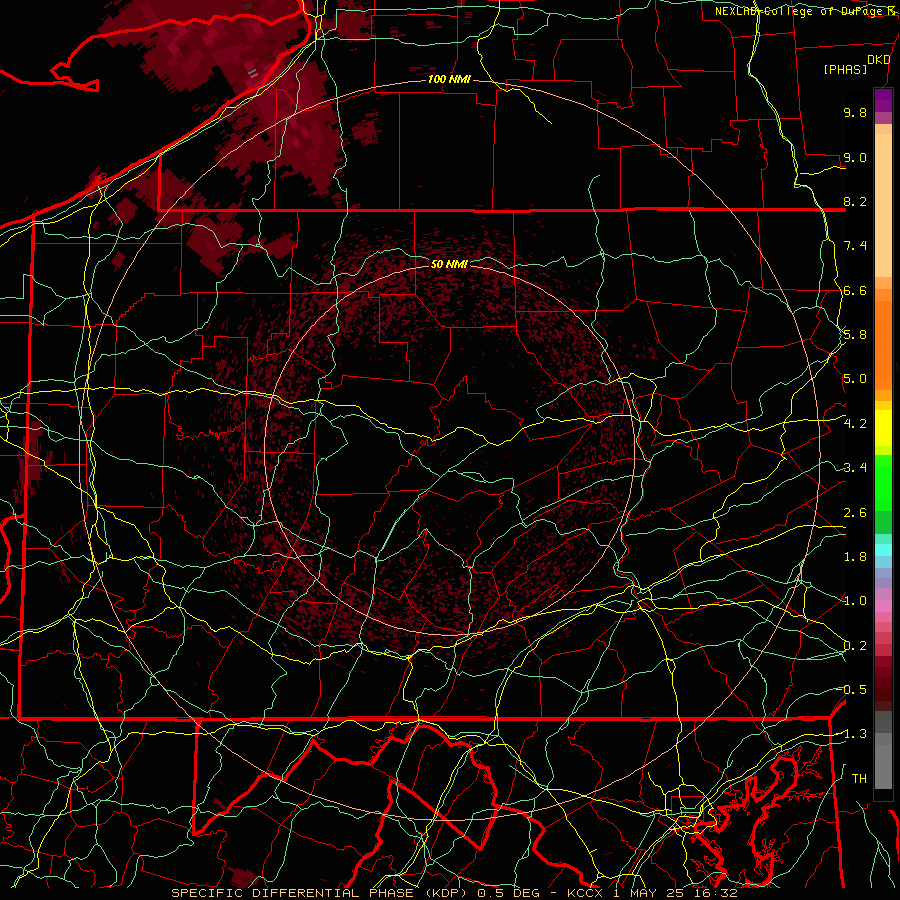This screenshot has width=900, height=900.
Task: Click the cyan legend color band
Action: (883, 550)
